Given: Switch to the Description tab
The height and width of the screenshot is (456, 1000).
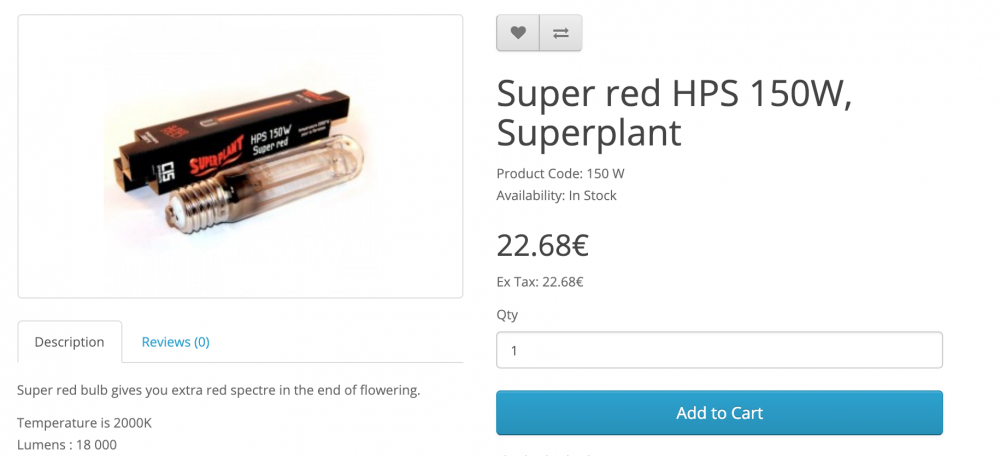Looking at the screenshot, I should coord(70,342).
